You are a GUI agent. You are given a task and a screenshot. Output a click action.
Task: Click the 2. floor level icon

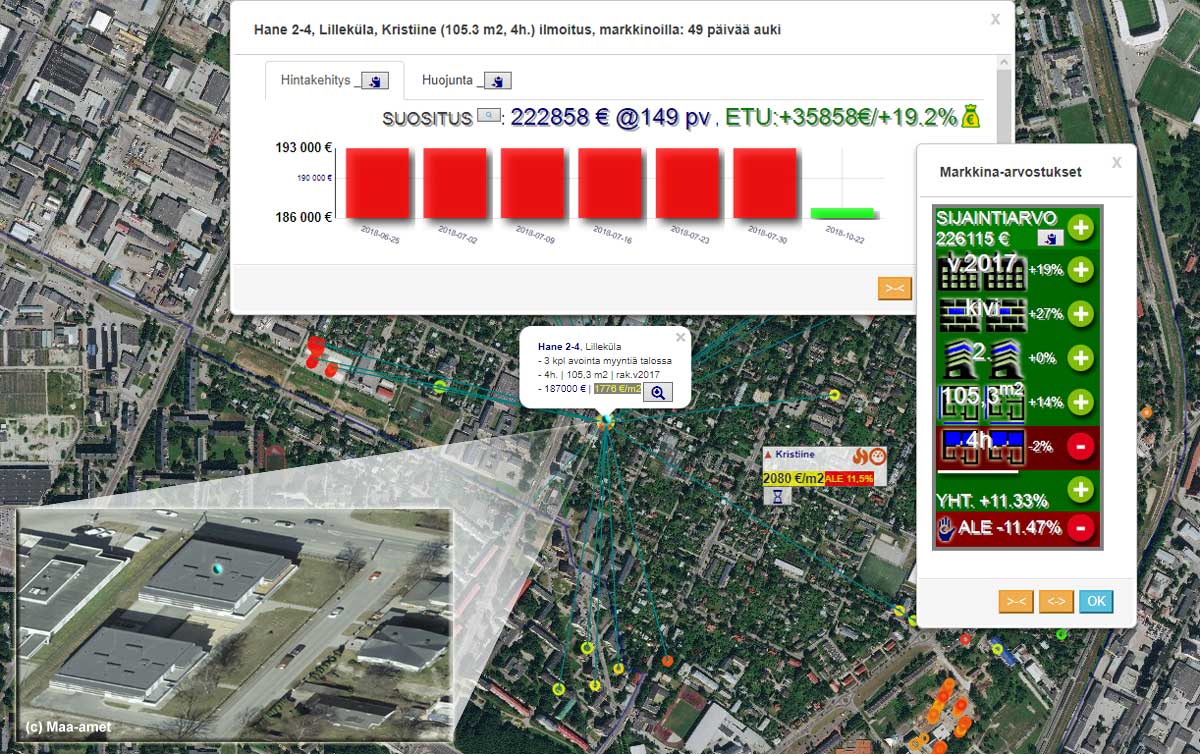click(x=982, y=357)
